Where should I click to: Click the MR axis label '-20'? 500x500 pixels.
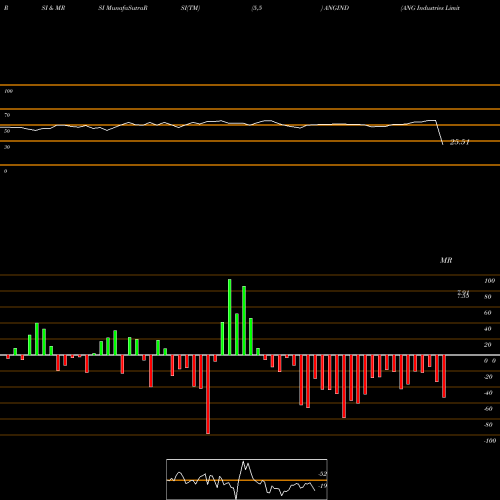tap(488, 377)
